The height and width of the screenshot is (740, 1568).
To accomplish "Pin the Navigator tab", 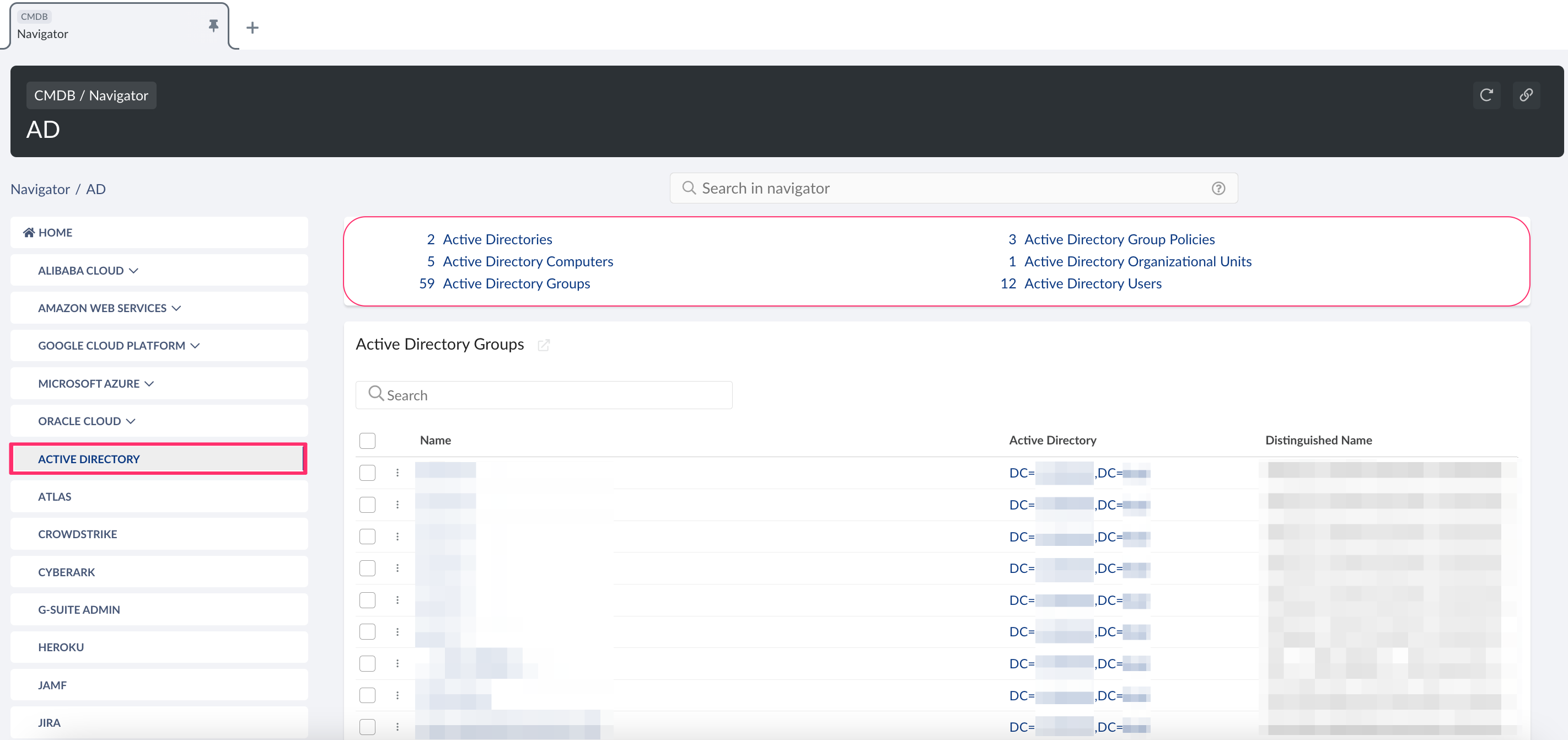I will pos(213,26).
